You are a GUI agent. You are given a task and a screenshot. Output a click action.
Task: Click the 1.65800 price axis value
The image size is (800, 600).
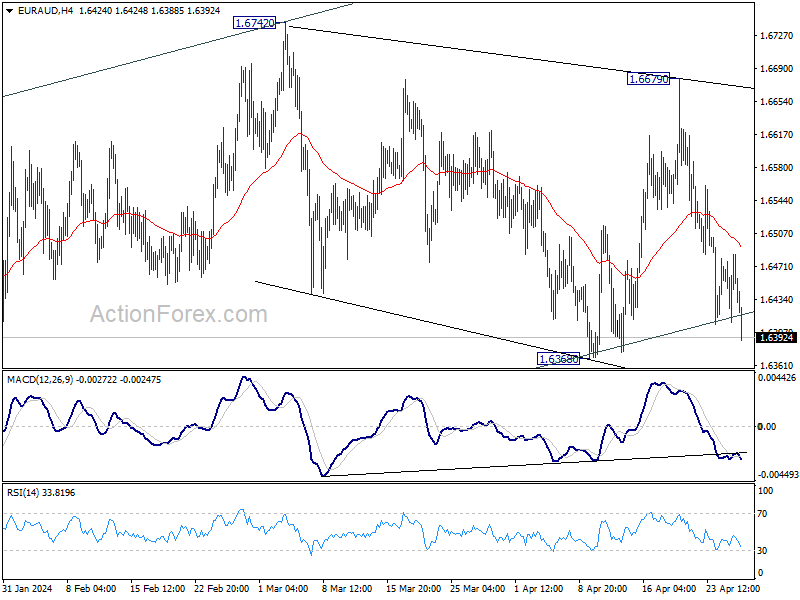(776, 168)
